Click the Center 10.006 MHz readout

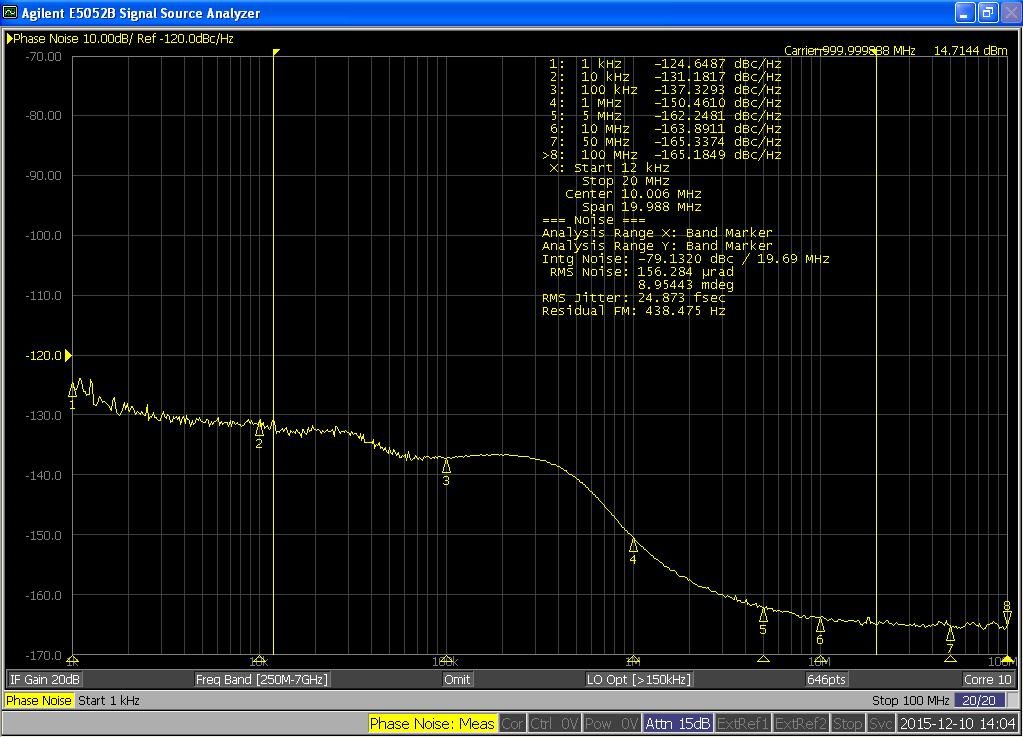pos(633,194)
